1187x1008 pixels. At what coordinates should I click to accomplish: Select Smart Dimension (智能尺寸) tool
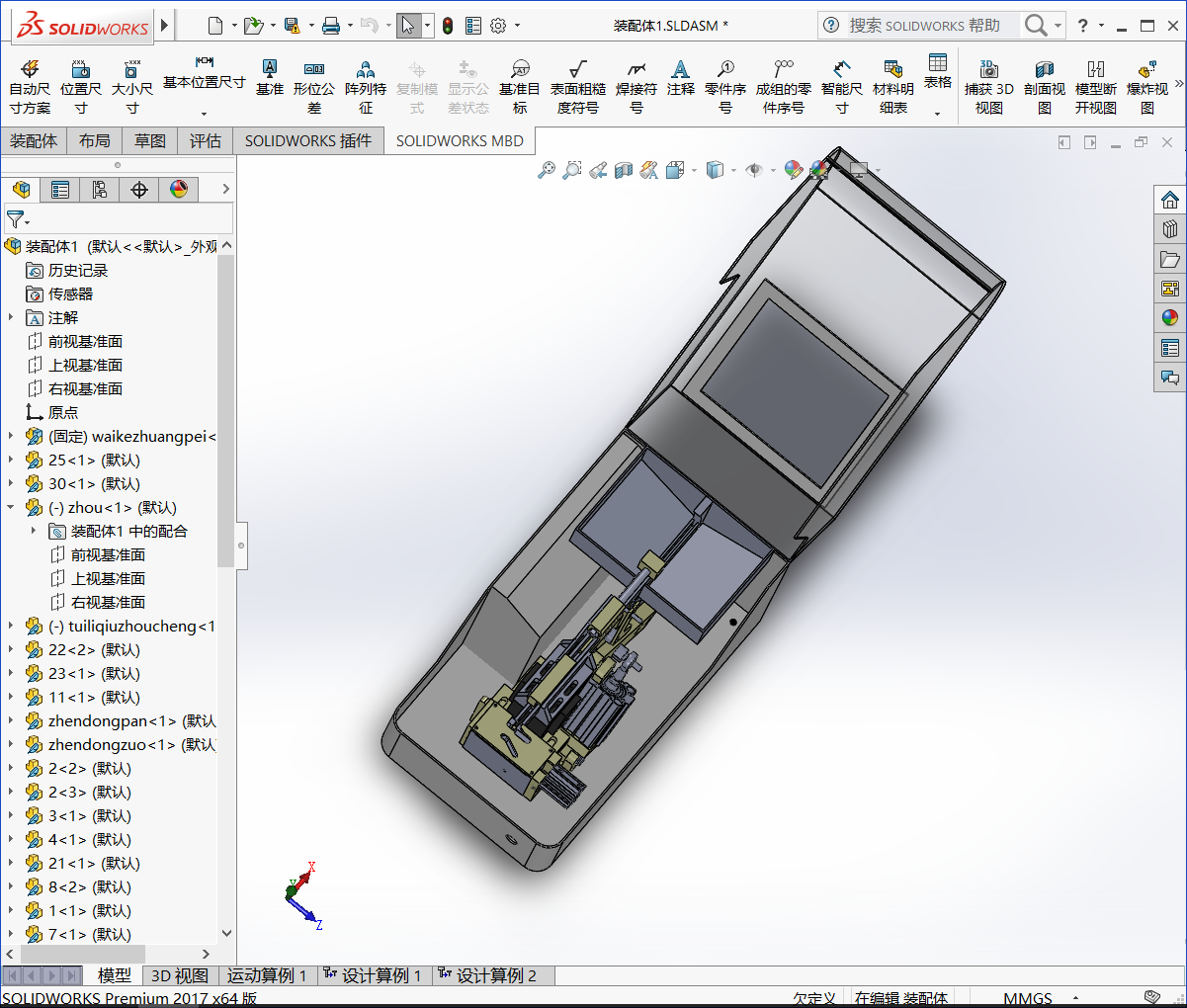coord(841,87)
